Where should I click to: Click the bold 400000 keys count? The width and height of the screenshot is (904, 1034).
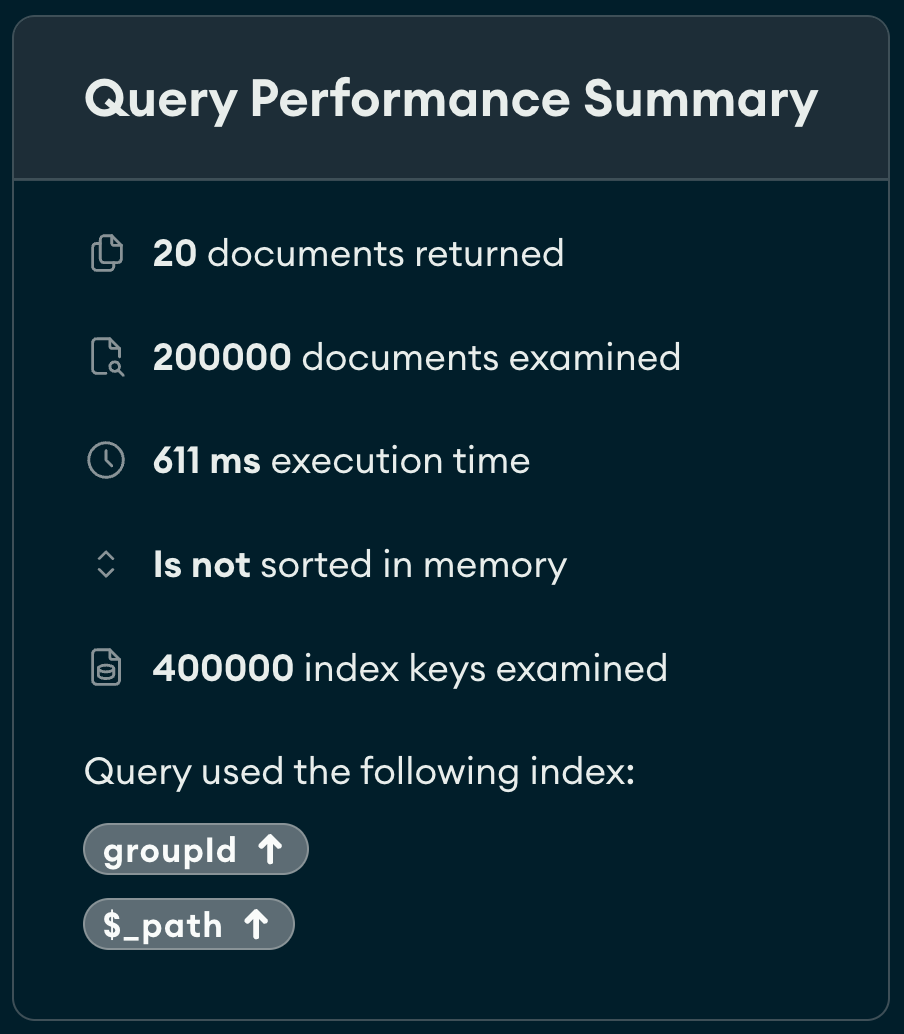[223, 668]
